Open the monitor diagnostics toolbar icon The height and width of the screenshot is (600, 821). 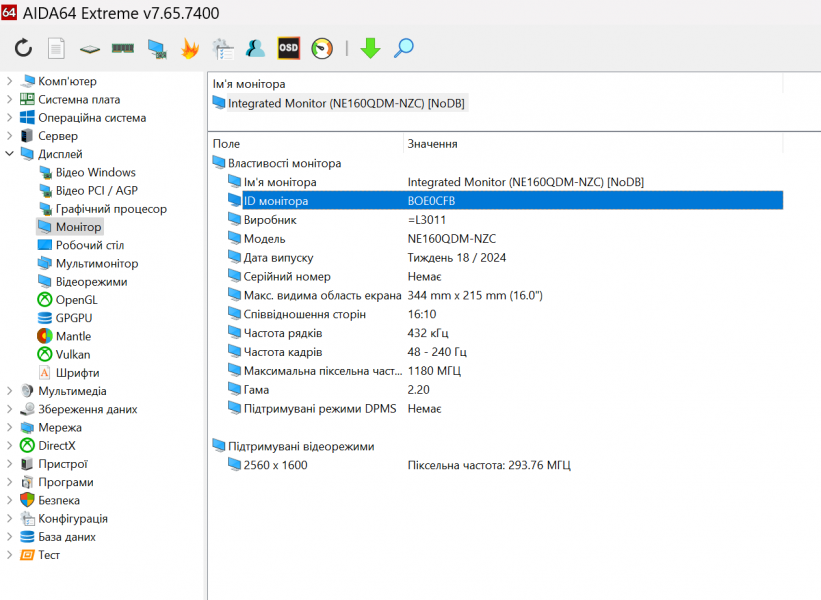tap(157, 49)
